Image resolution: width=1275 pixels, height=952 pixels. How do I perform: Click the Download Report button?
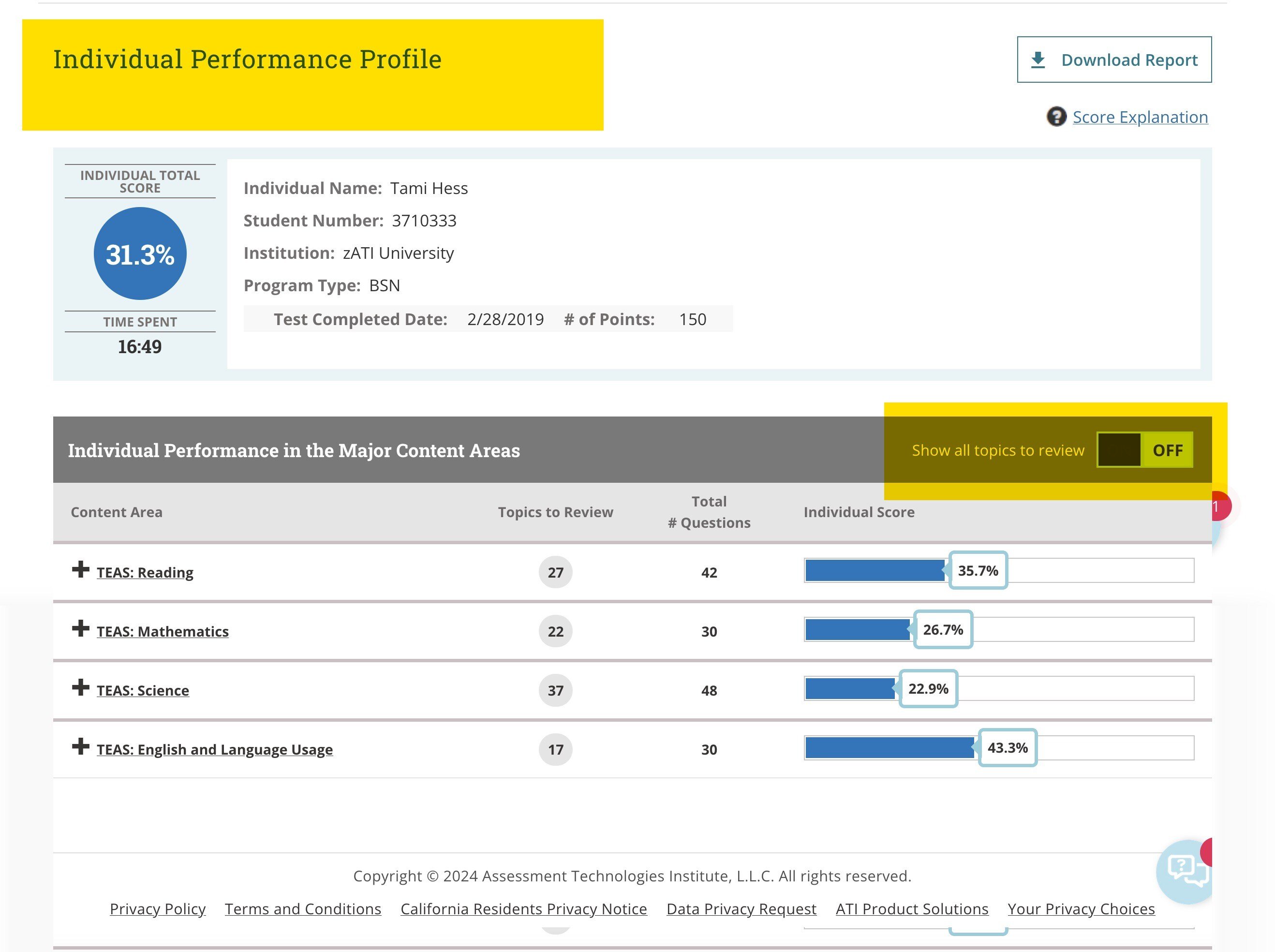[1113, 59]
